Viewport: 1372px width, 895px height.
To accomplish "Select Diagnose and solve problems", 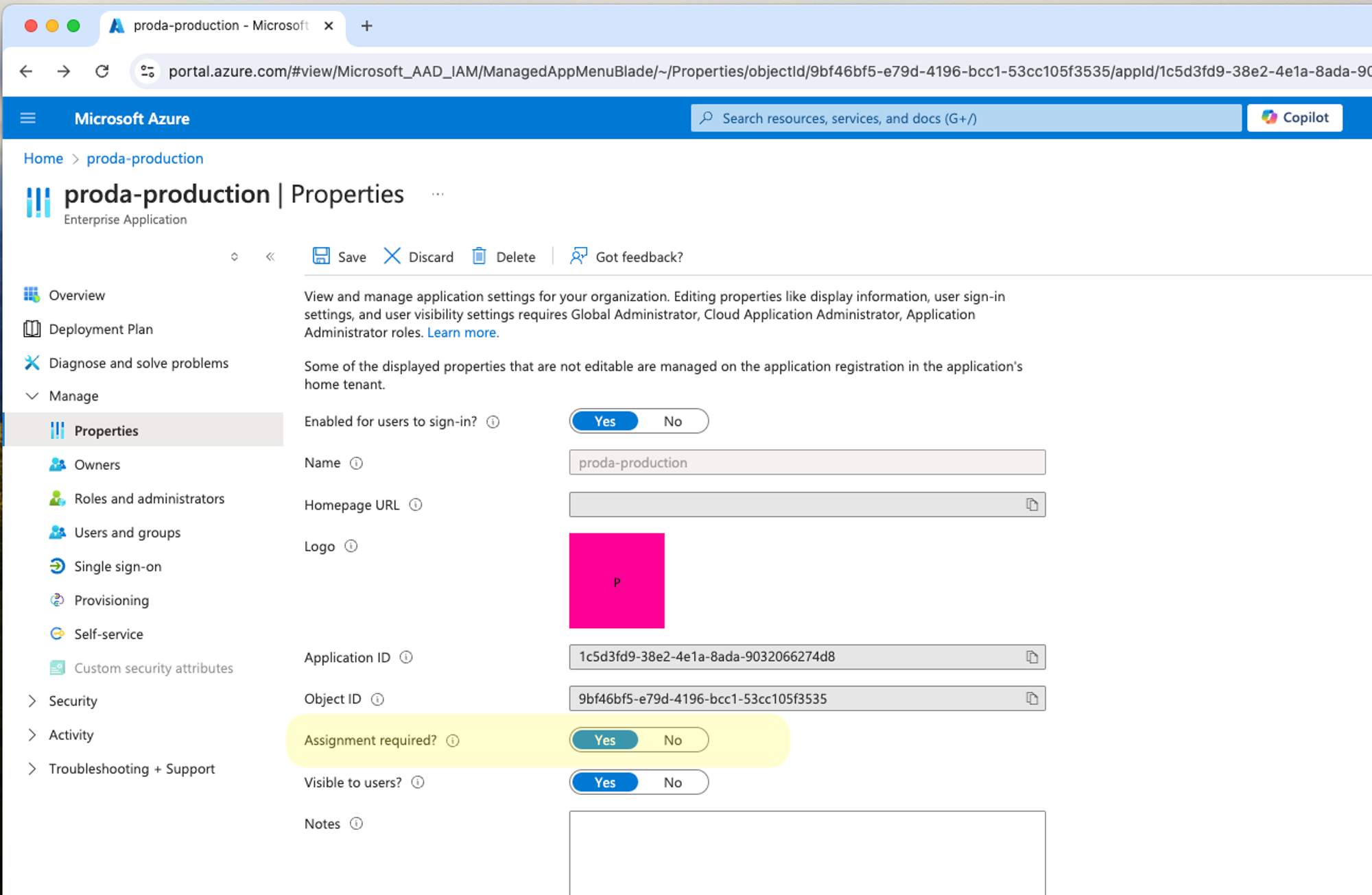I will tap(139, 363).
